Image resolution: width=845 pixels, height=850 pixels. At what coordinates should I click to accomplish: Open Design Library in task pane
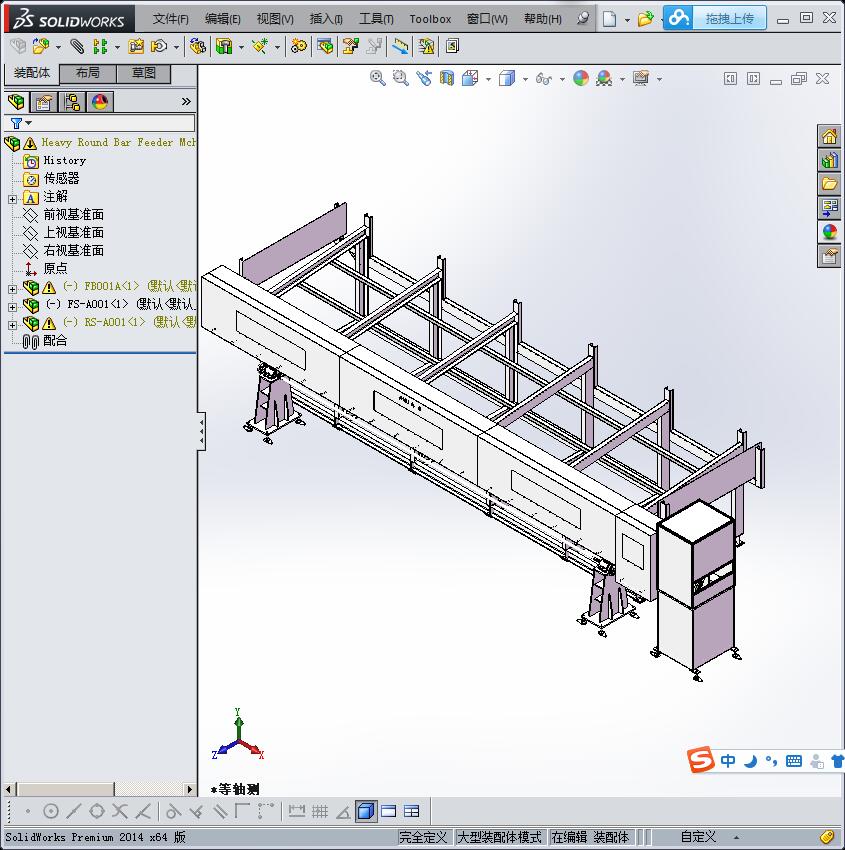(829, 160)
